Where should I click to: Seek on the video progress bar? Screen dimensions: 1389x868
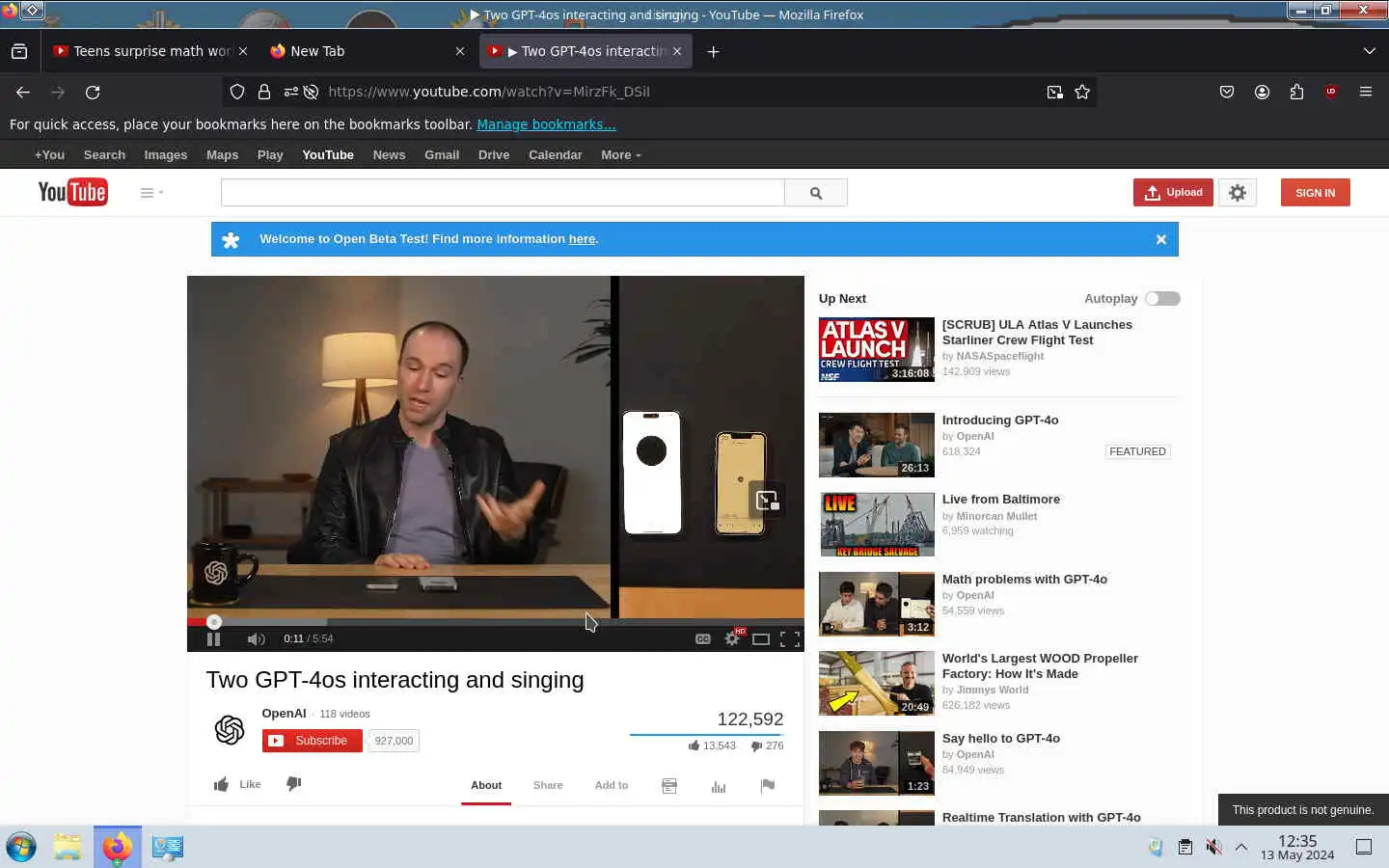496,622
